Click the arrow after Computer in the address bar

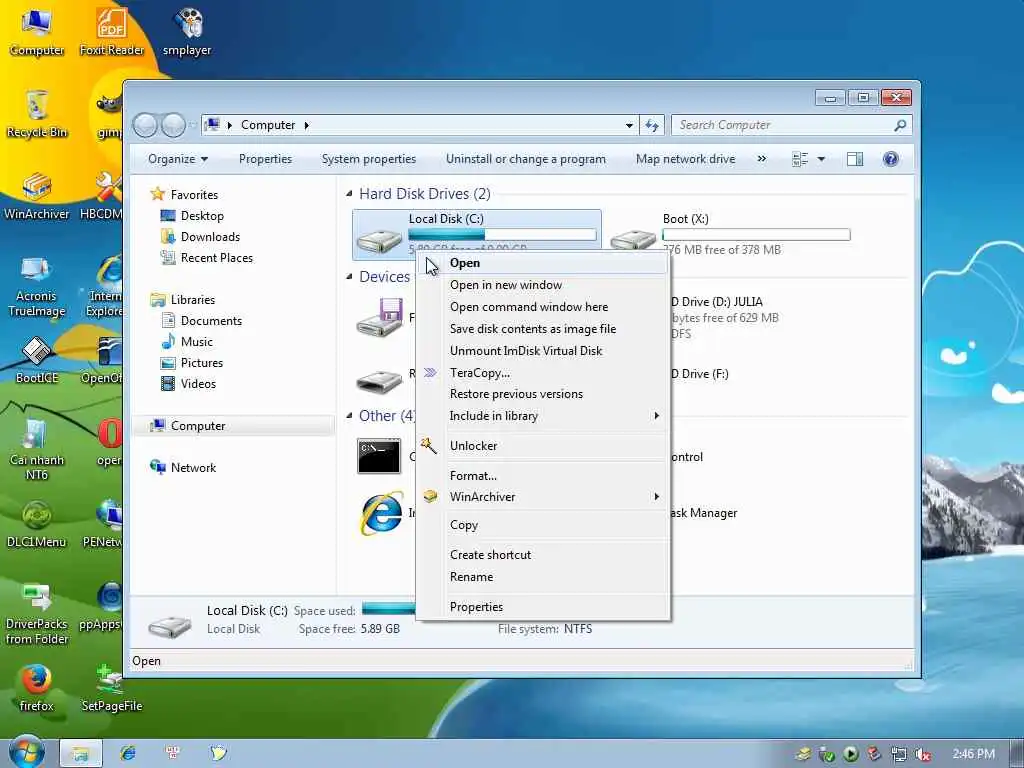coord(306,125)
